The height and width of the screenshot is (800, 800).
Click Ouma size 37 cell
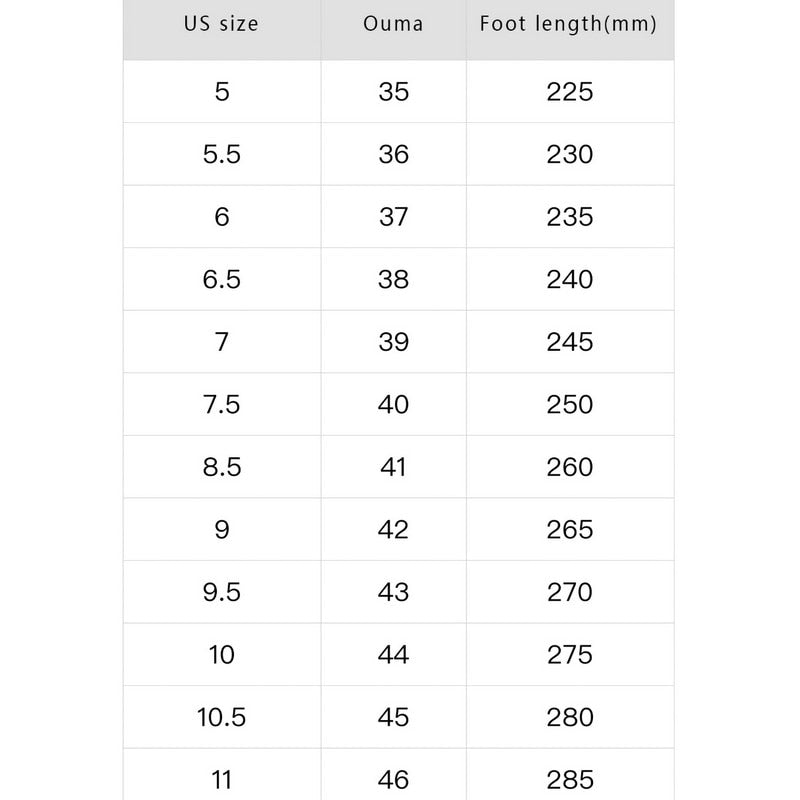click(393, 217)
